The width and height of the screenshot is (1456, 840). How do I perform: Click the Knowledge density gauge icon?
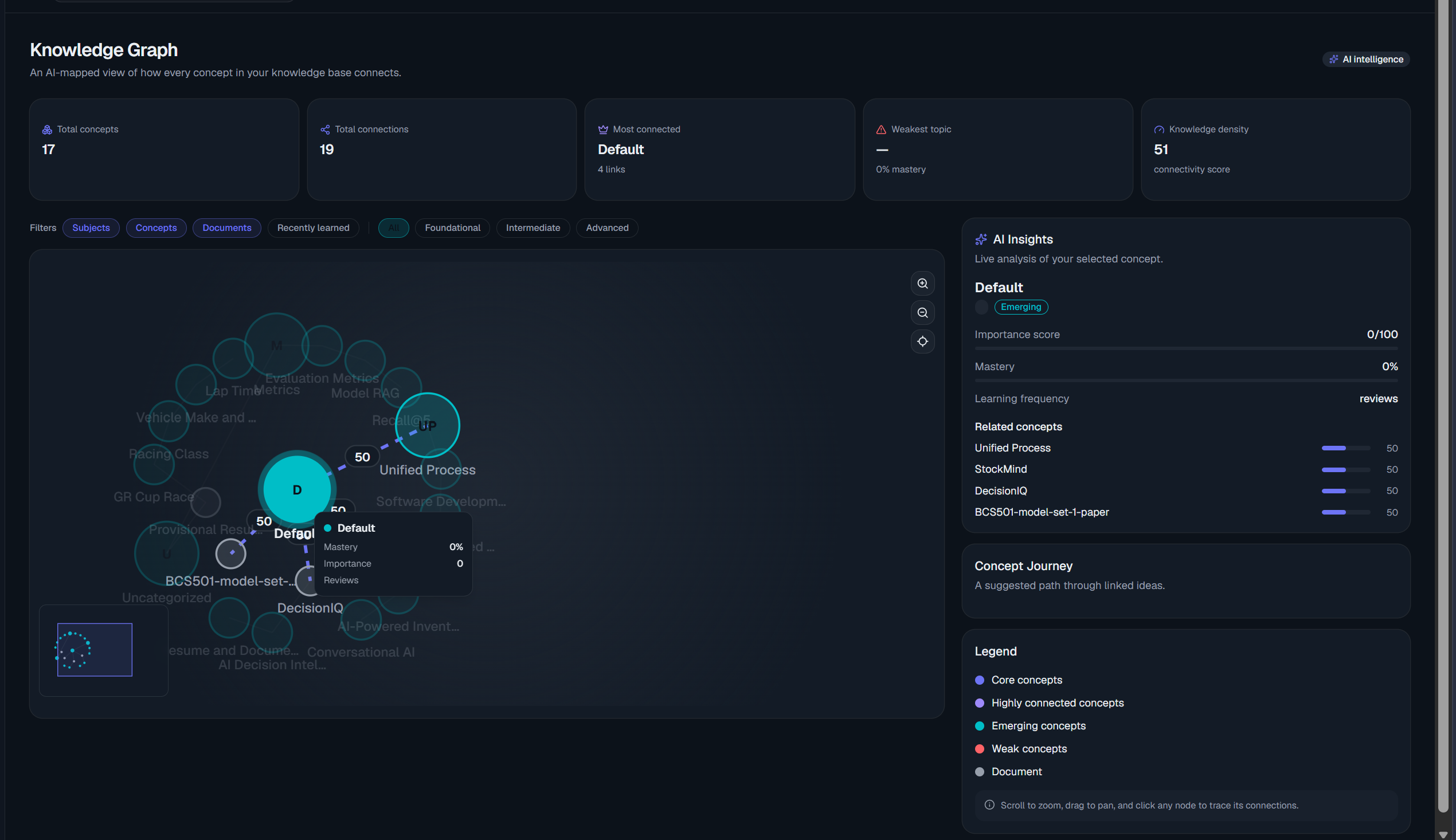click(x=1159, y=130)
